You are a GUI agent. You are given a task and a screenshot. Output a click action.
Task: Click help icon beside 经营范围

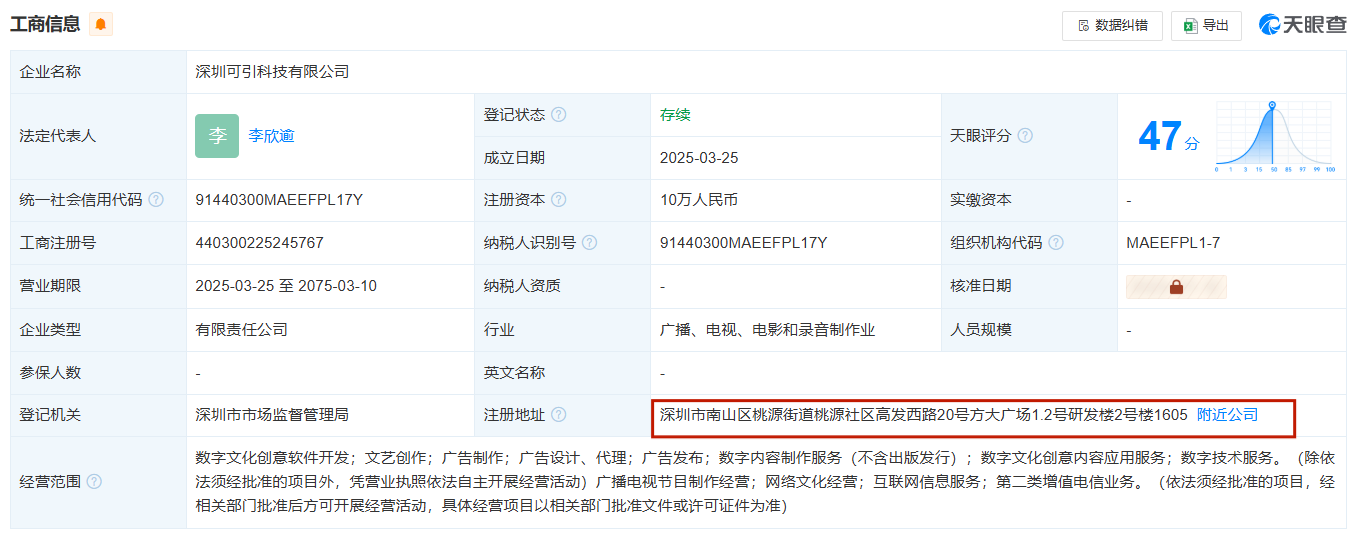(94, 482)
